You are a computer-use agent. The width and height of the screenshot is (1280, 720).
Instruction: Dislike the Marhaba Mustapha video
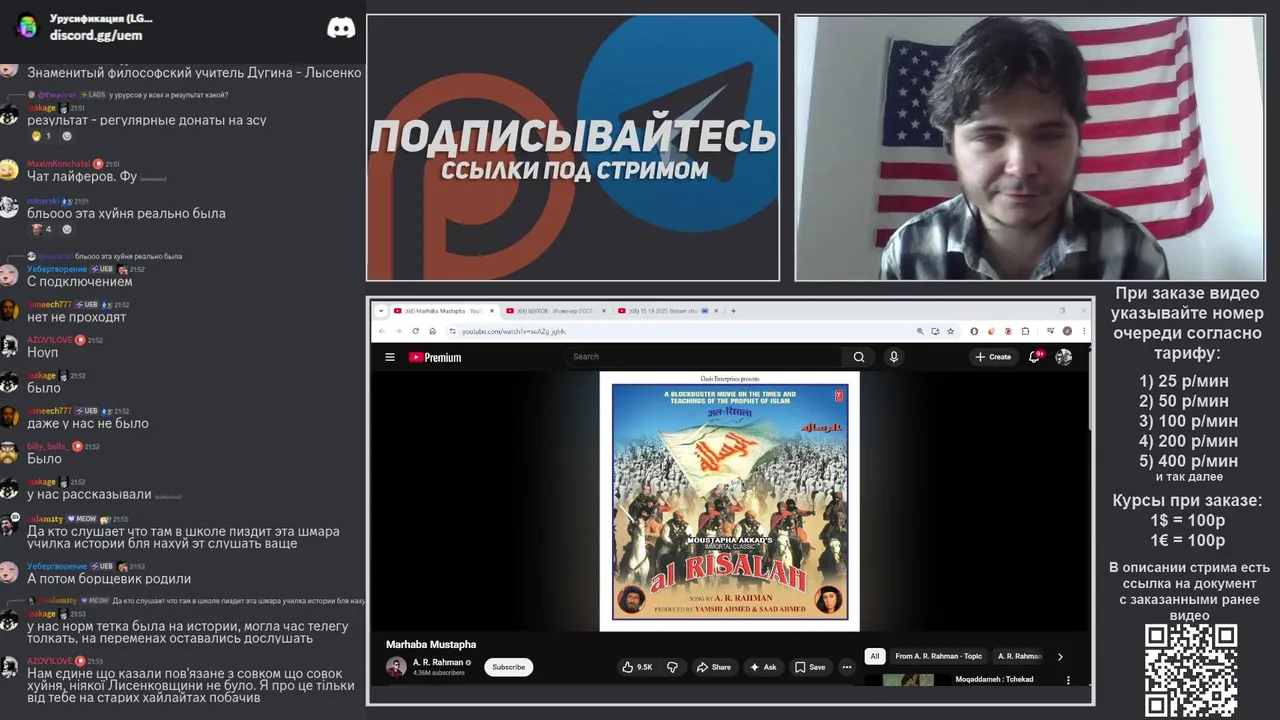click(672, 667)
